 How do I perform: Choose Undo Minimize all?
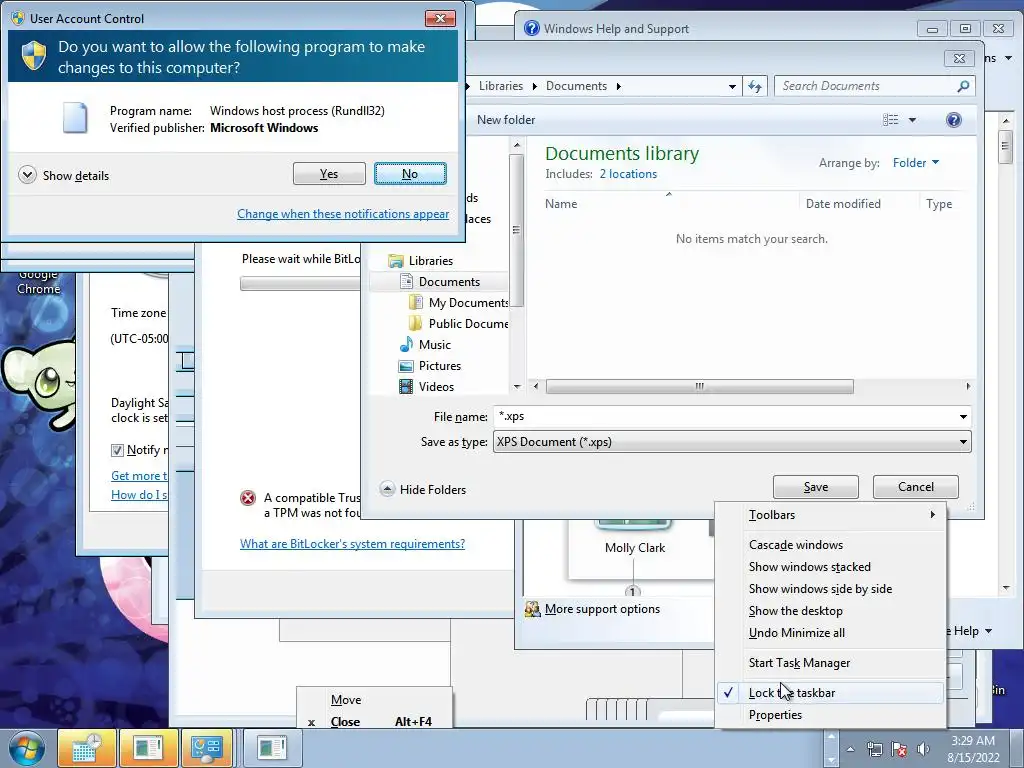click(831, 633)
